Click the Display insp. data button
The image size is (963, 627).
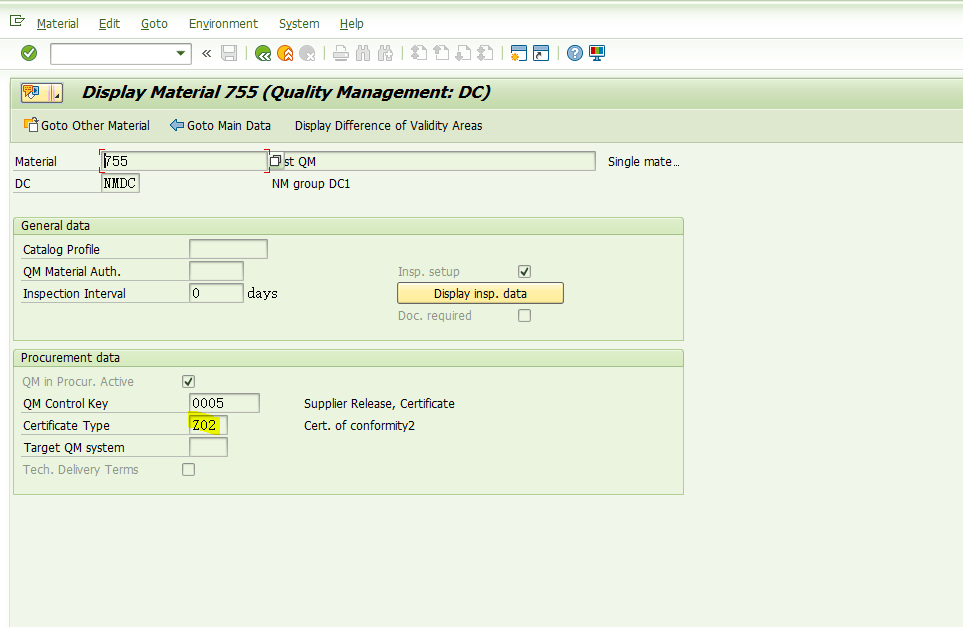click(x=480, y=293)
